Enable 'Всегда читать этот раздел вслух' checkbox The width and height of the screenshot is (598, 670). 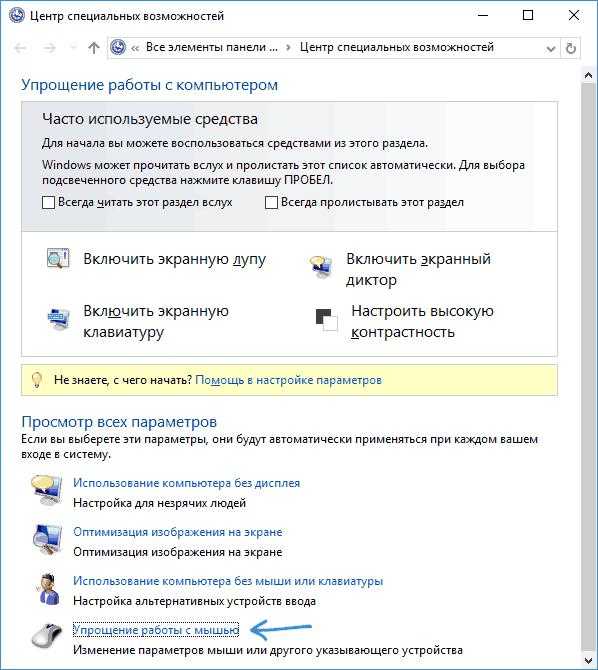coord(48,202)
